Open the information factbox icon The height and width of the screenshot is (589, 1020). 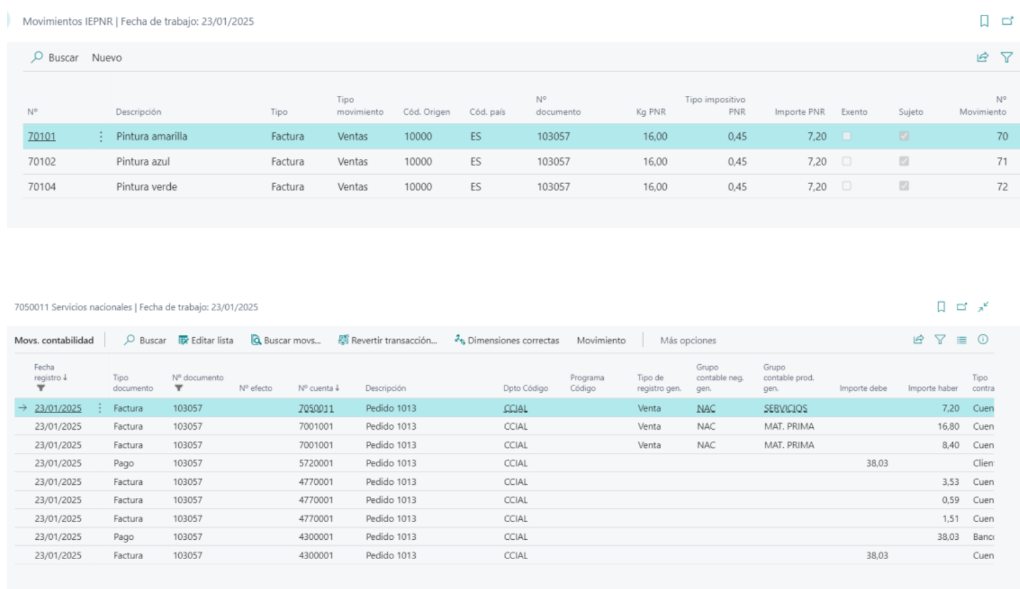983,340
